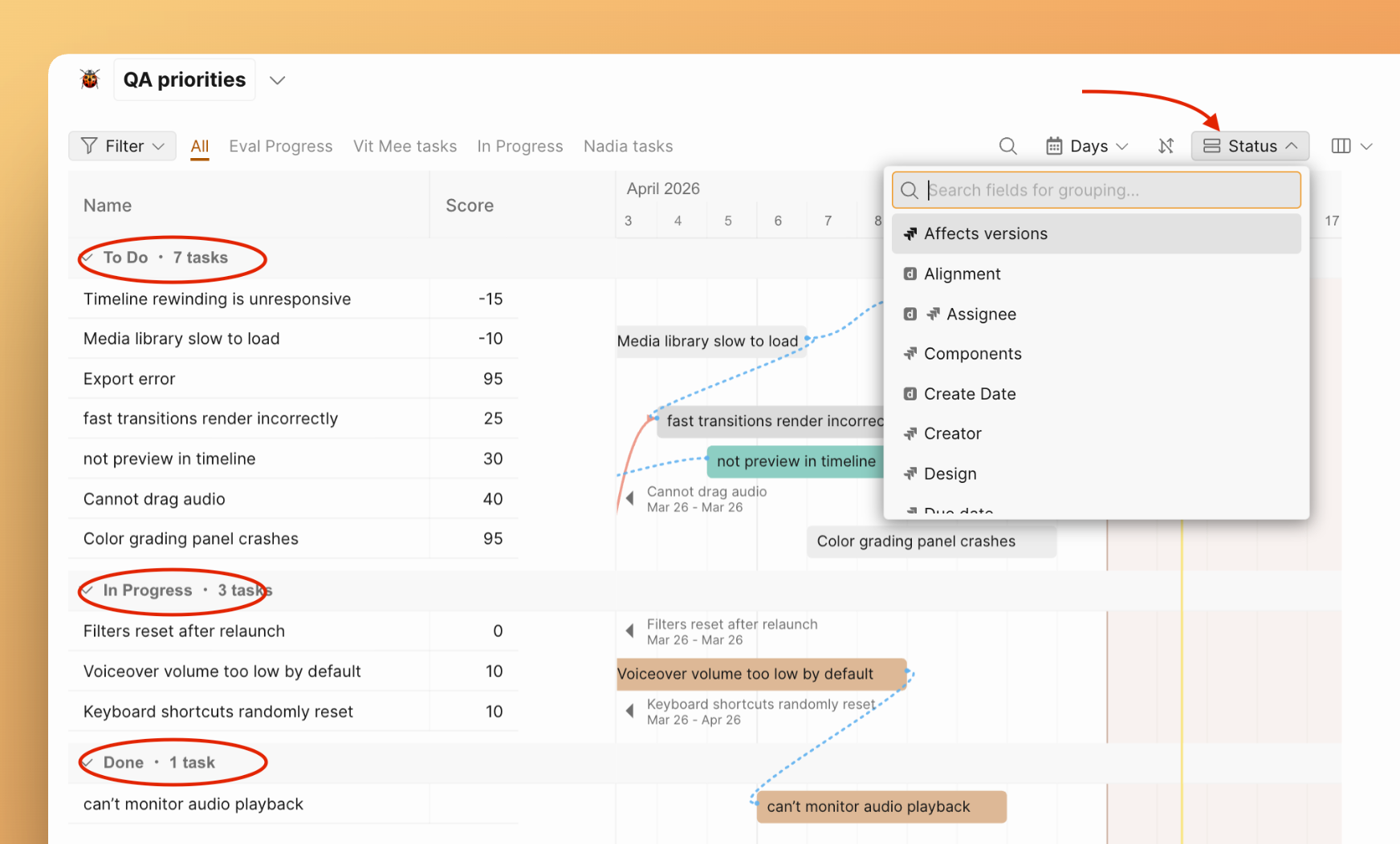Expand the QA priorities title chevron
Screen dimensions: 1400x844
277,80
